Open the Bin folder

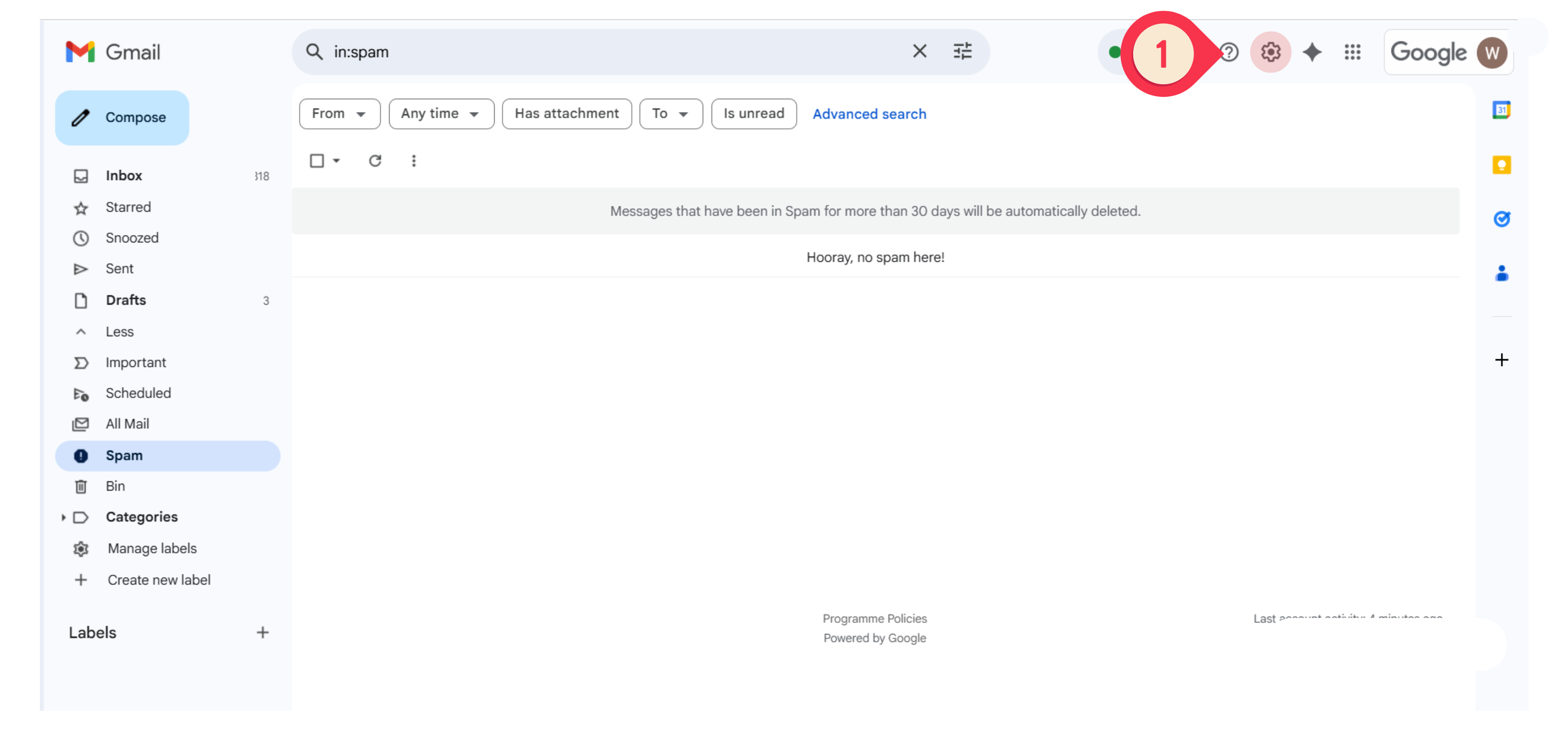pos(167,486)
